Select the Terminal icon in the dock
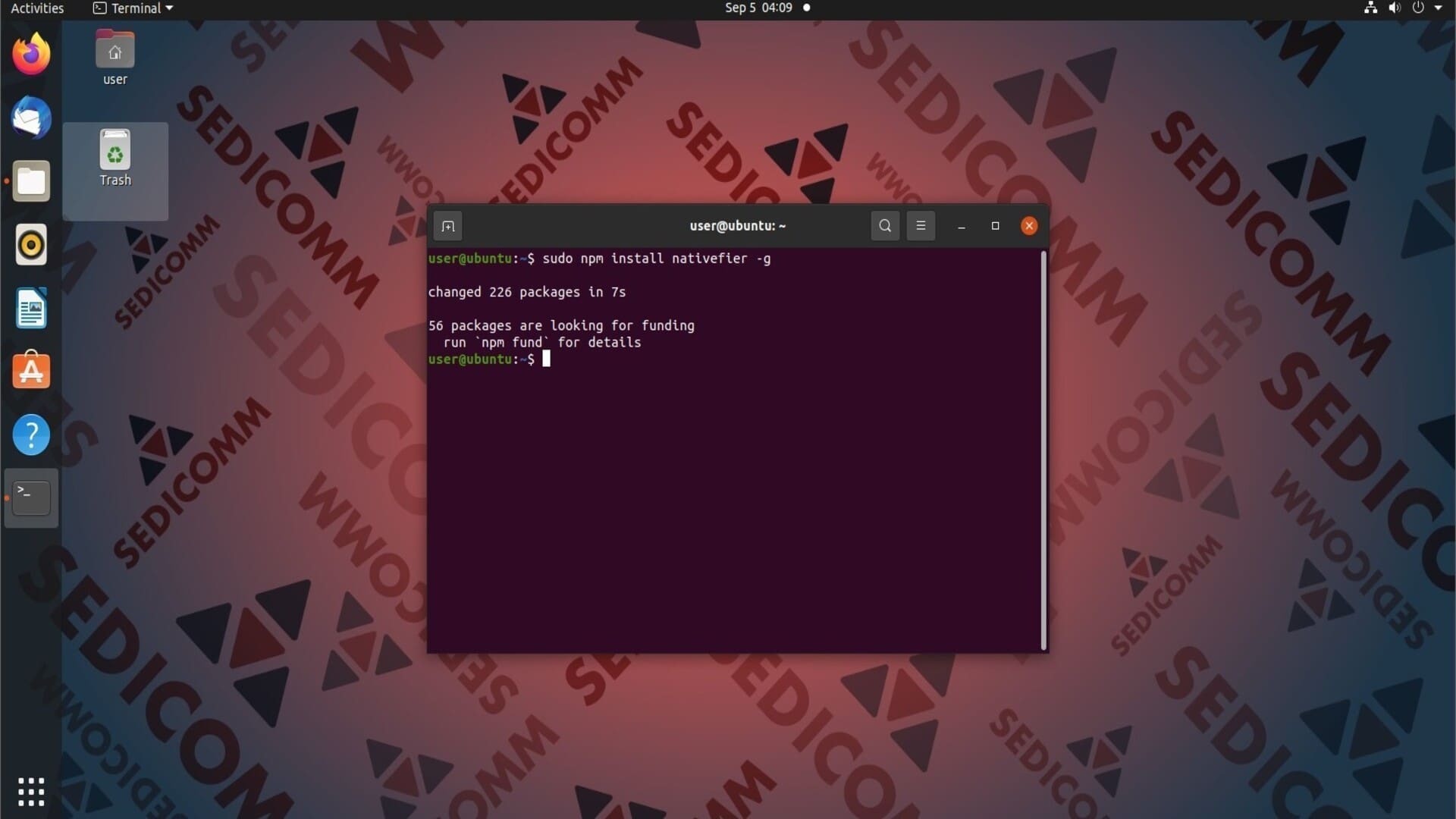 (x=31, y=498)
